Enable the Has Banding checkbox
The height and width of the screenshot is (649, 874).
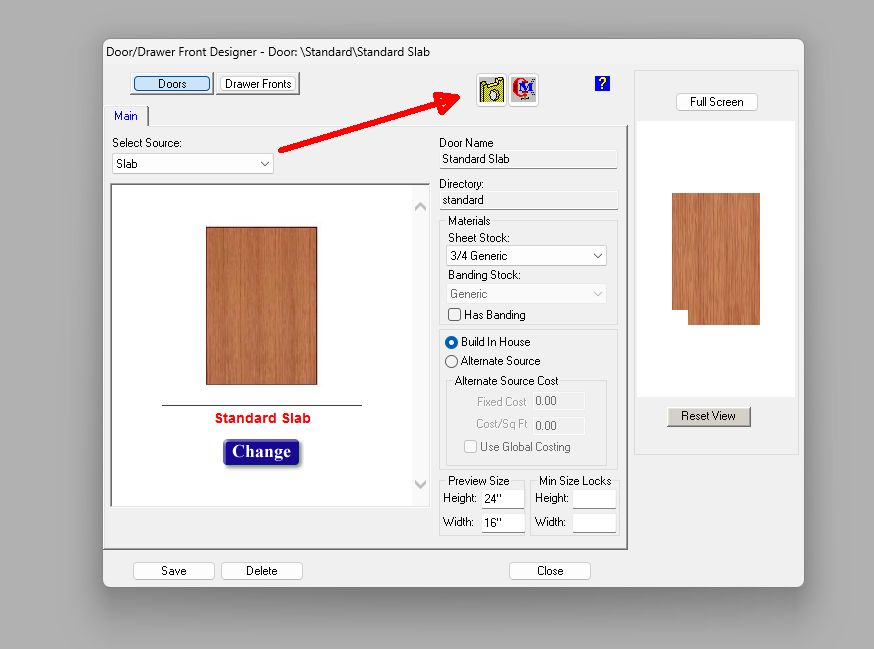pyautogui.click(x=455, y=315)
